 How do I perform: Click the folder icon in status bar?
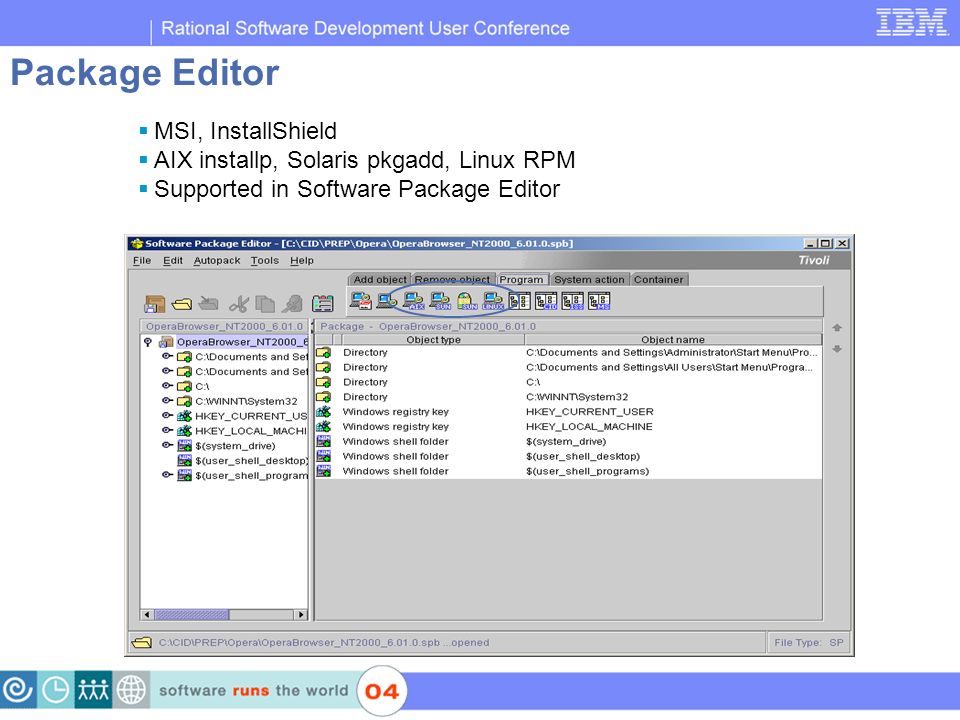[141, 642]
